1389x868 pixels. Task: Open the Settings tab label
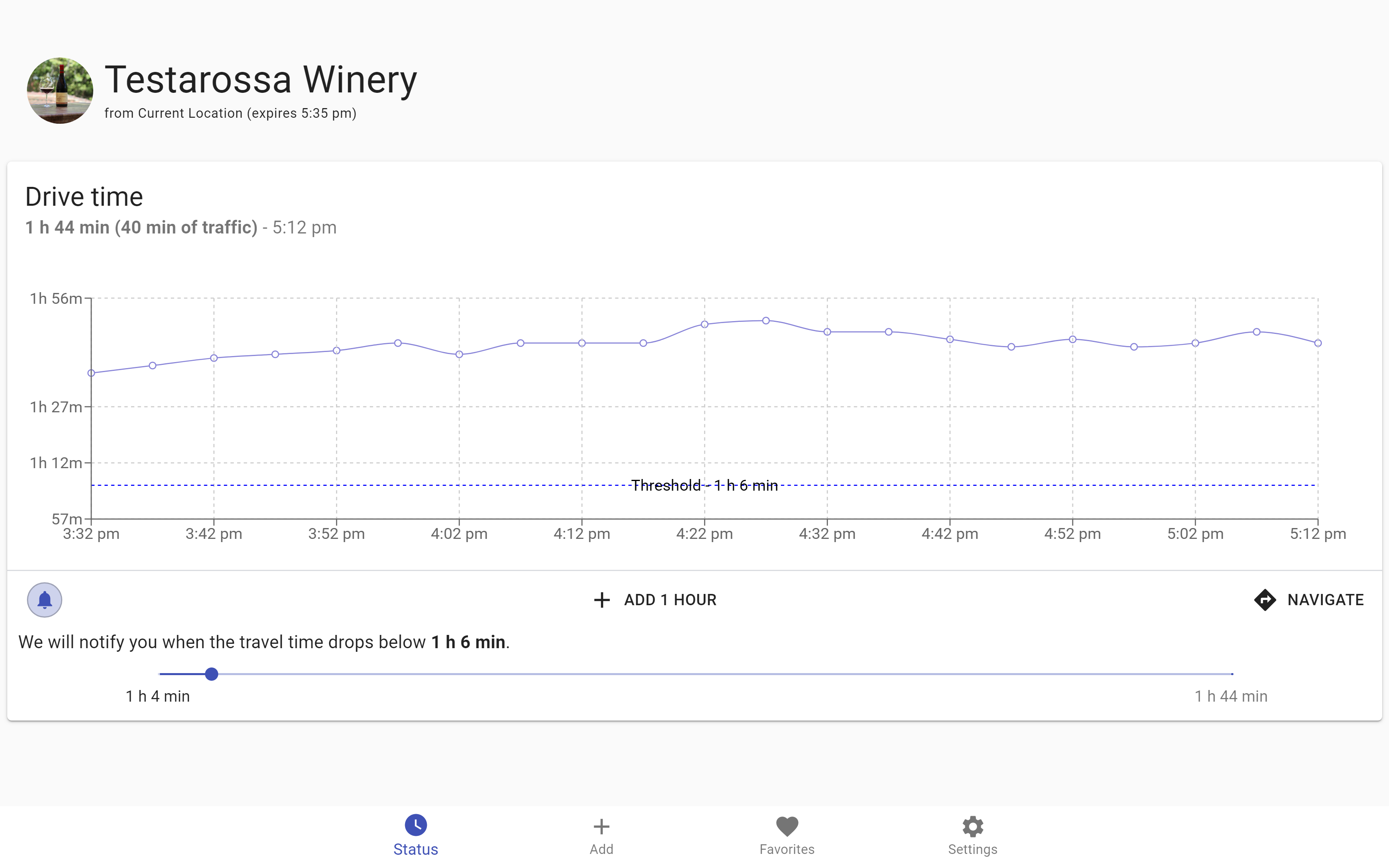(973, 850)
